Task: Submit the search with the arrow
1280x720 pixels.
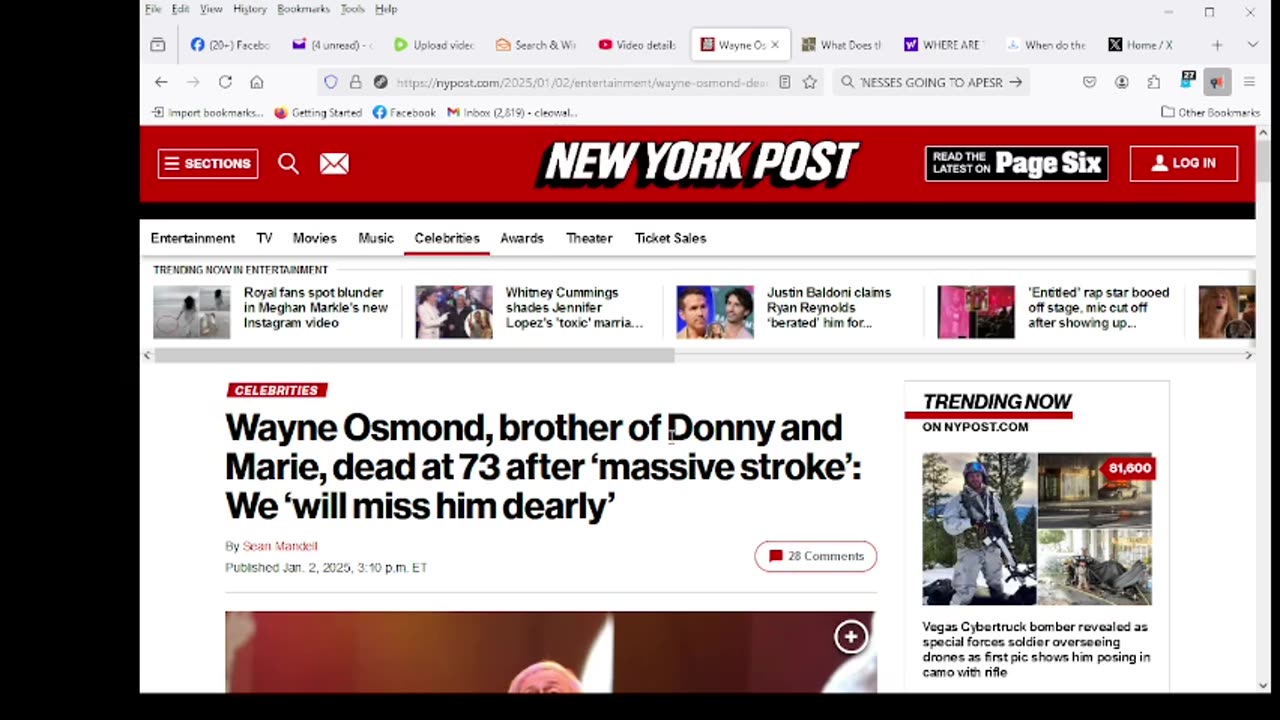Action: click(1016, 82)
